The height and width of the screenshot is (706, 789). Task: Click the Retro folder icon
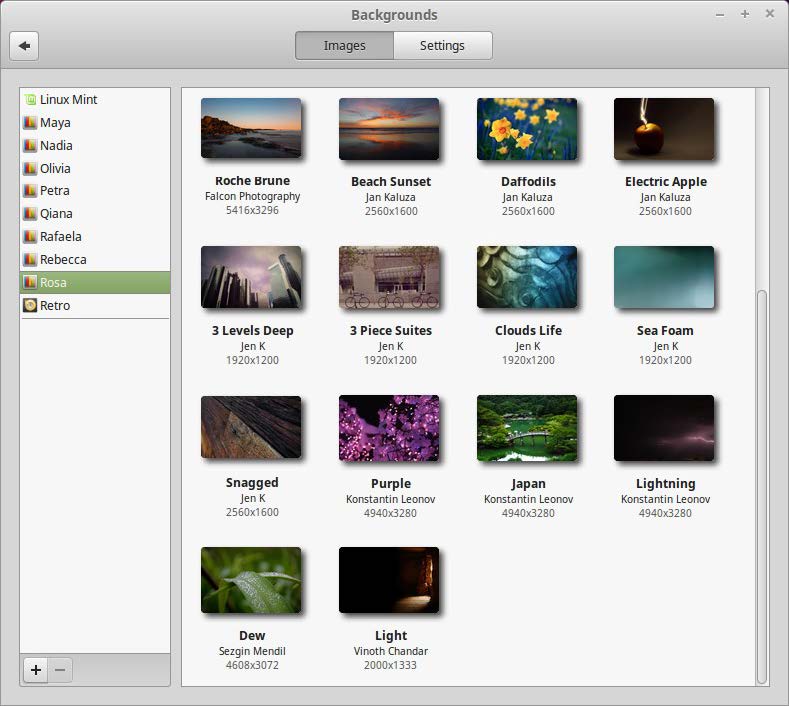[30, 306]
